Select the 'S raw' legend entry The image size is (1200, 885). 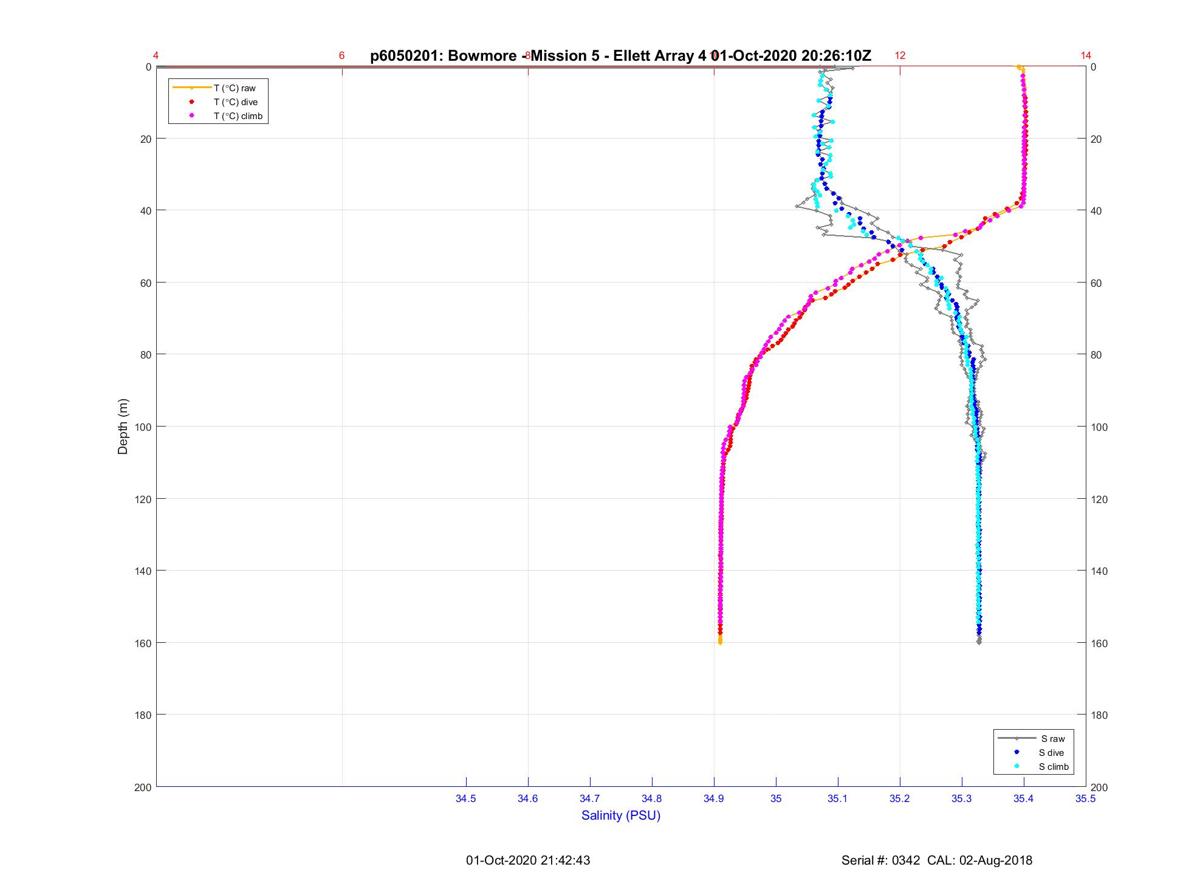[1034, 738]
